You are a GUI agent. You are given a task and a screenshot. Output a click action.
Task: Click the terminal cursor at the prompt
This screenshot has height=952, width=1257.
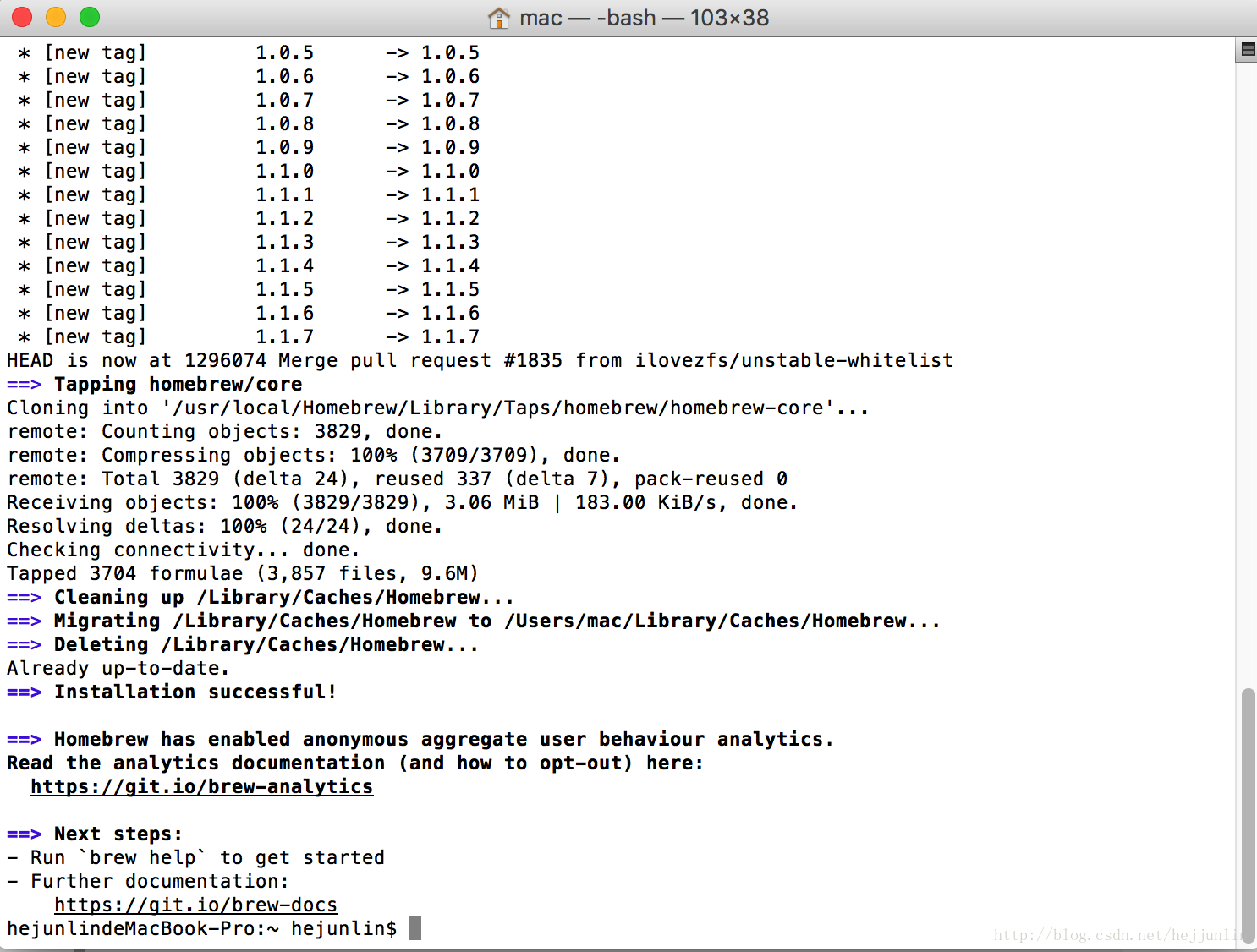[415, 928]
